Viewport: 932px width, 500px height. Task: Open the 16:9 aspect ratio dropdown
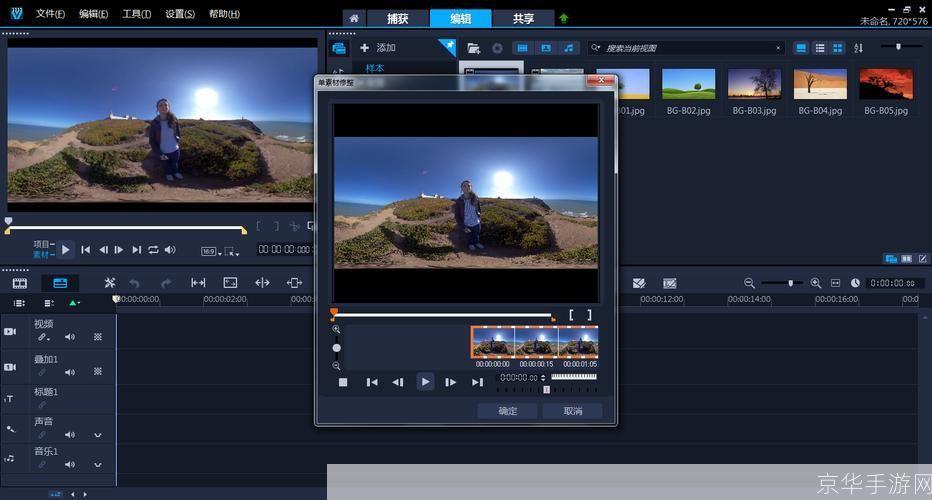click(x=210, y=251)
